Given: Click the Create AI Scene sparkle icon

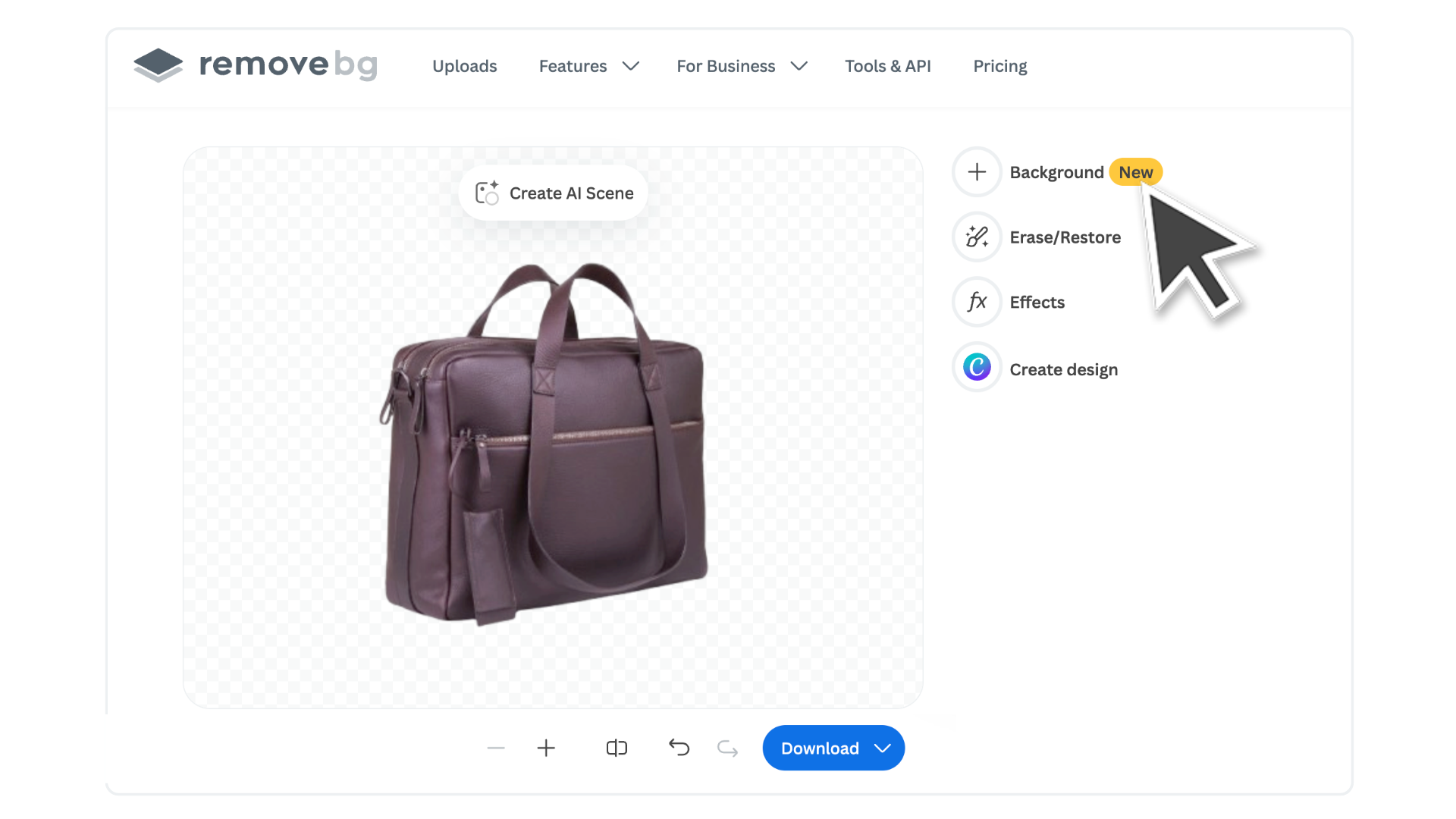Looking at the screenshot, I should click(486, 193).
